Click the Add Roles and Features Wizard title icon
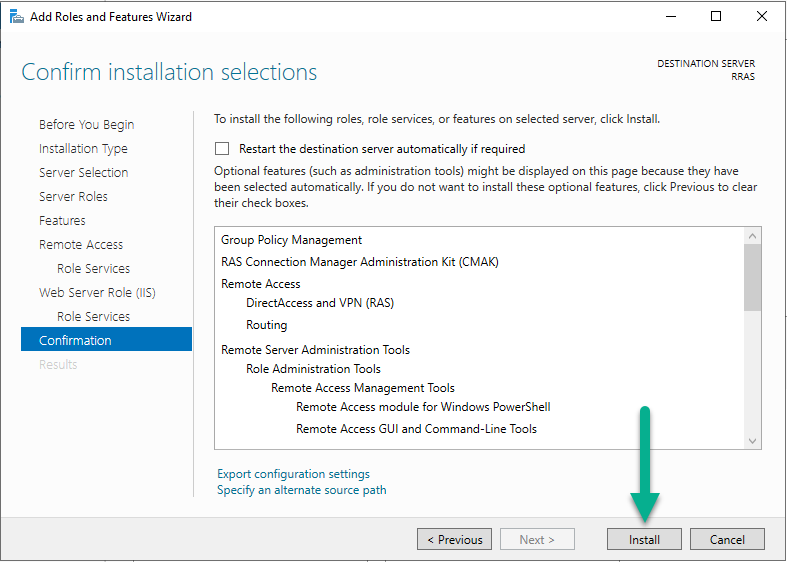The height and width of the screenshot is (562, 787). [17, 17]
